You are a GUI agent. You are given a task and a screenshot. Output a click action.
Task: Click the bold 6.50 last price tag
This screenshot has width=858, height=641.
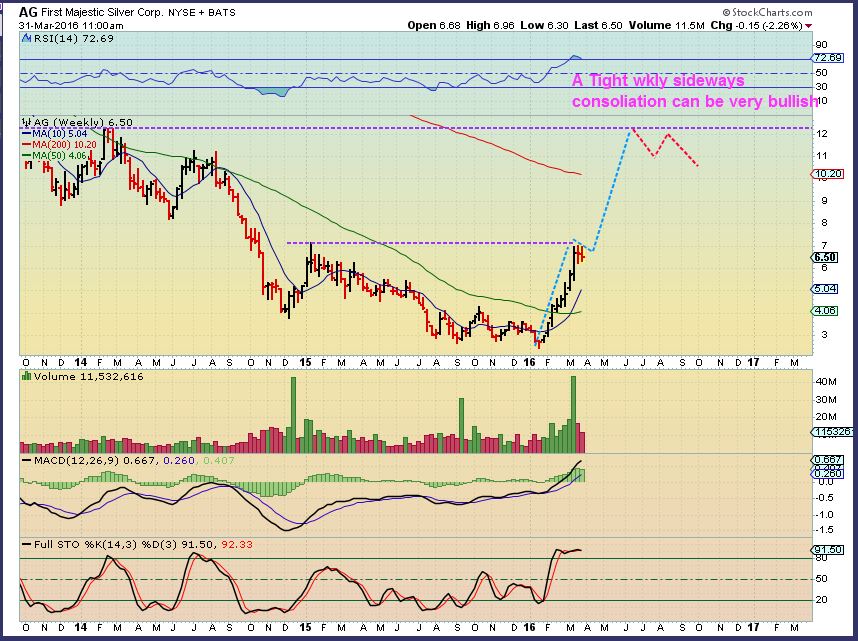click(825, 257)
